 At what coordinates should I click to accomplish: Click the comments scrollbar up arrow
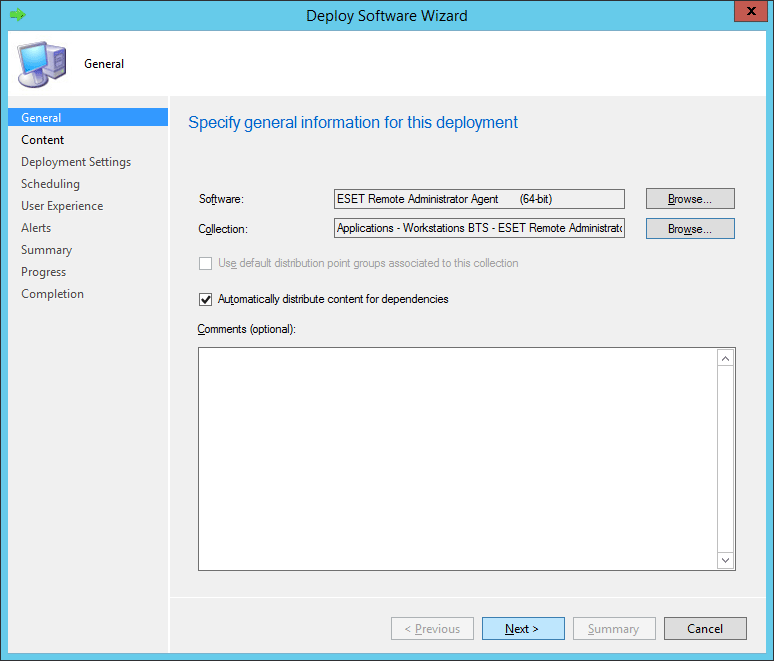coord(726,358)
